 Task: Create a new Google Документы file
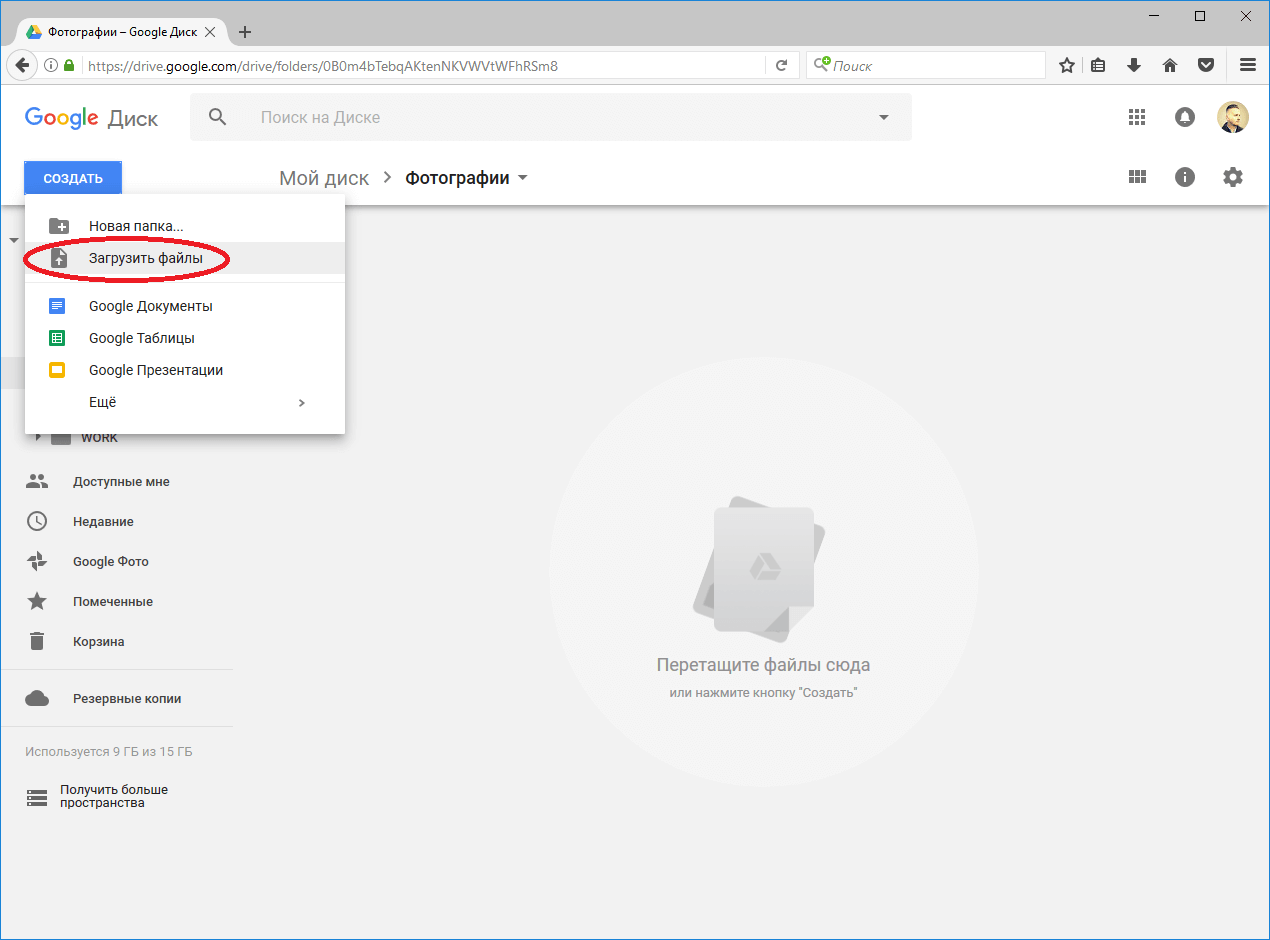coord(150,306)
